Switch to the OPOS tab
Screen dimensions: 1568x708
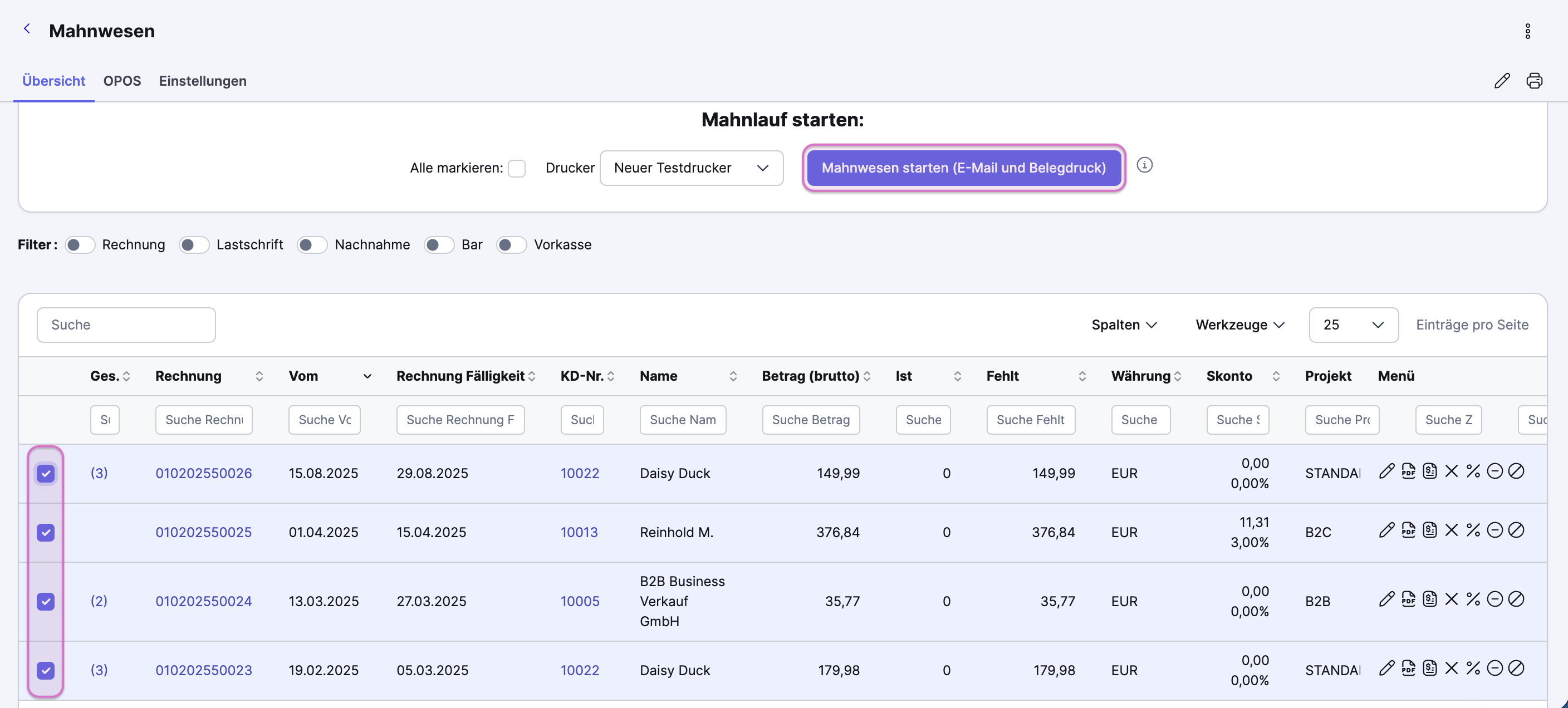122,81
